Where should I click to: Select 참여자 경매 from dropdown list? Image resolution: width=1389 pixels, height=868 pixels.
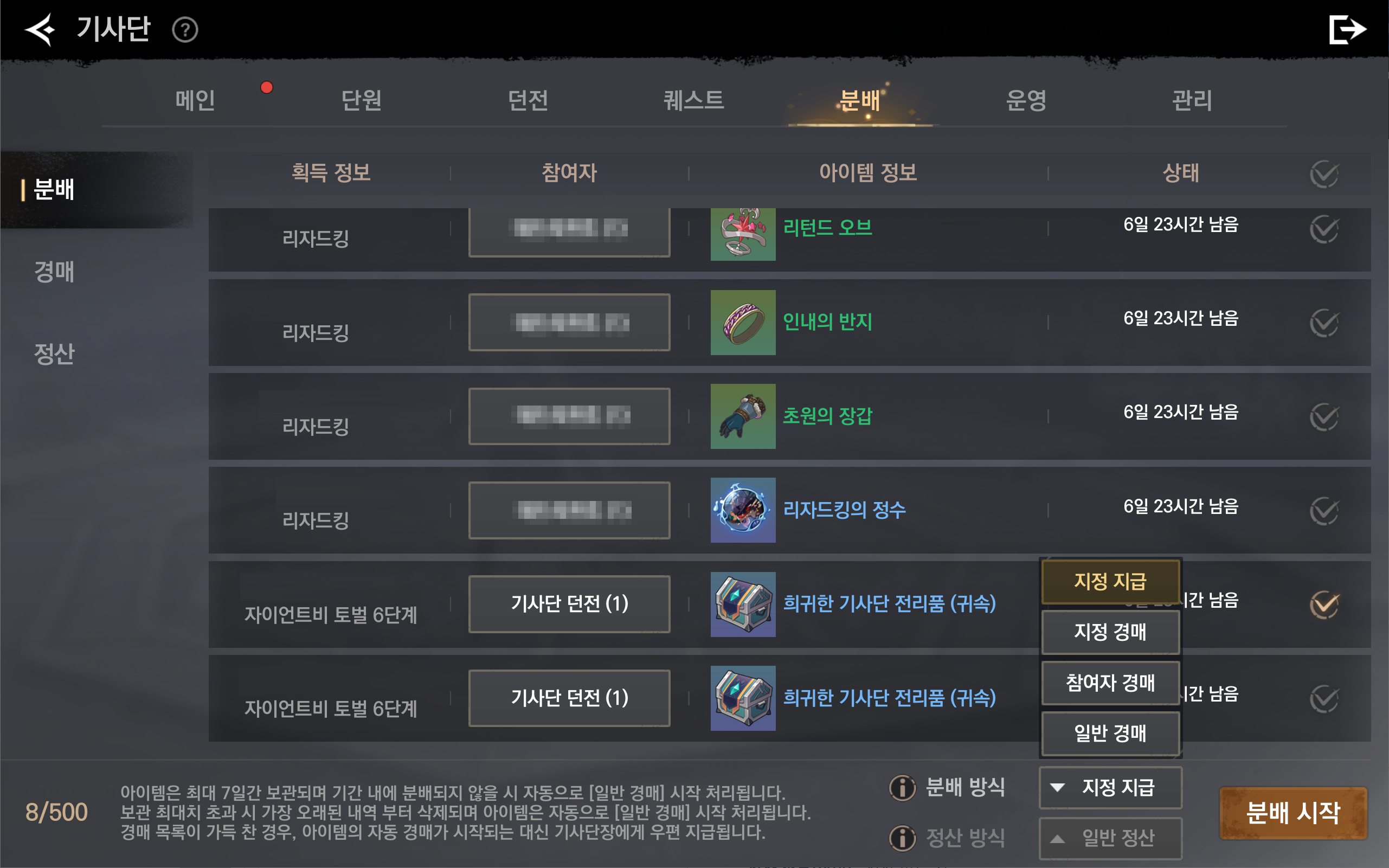coord(1110,683)
